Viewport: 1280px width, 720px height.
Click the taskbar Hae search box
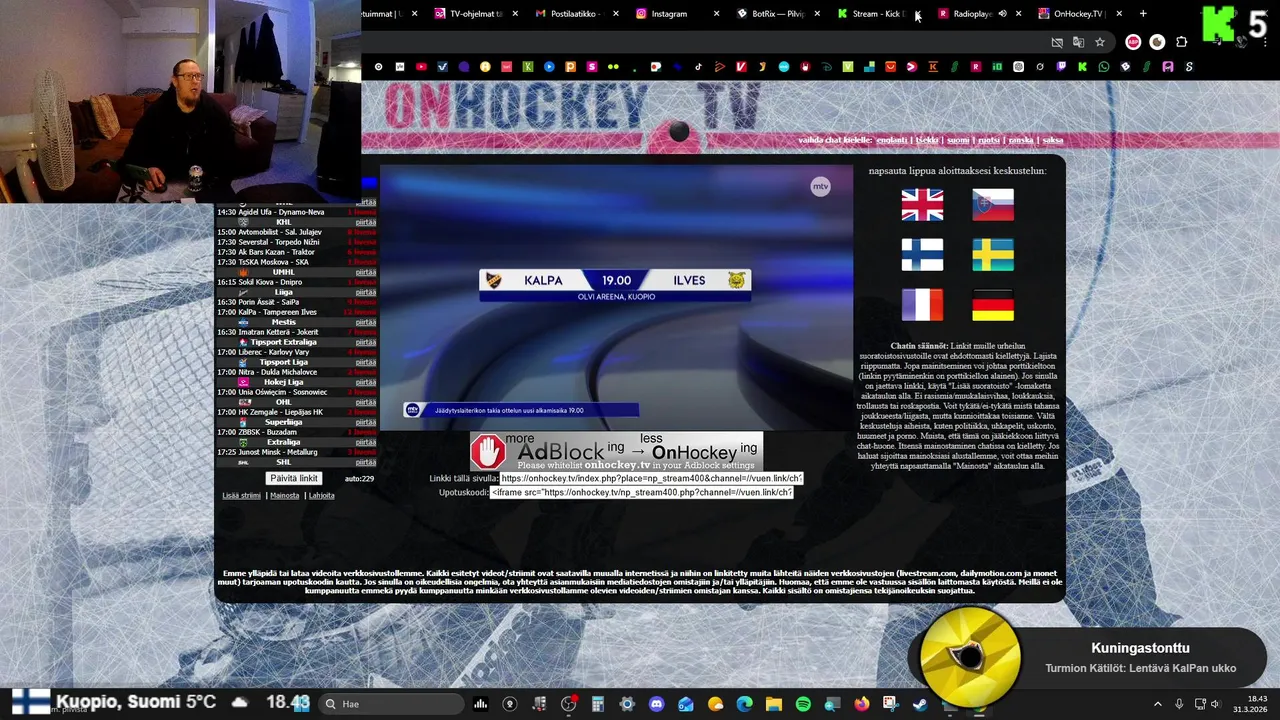[x=390, y=704]
